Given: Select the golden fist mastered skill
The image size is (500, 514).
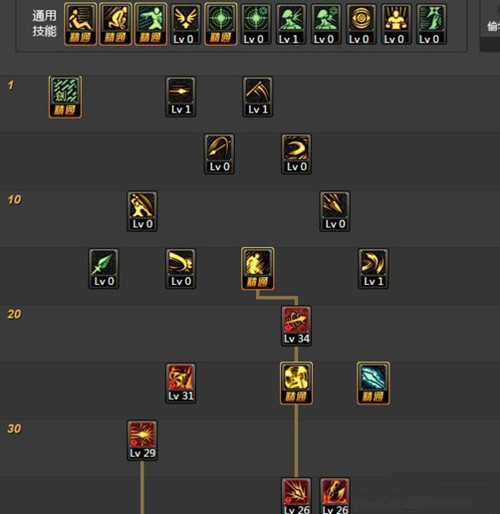Looking at the screenshot, I should point(296,383).
